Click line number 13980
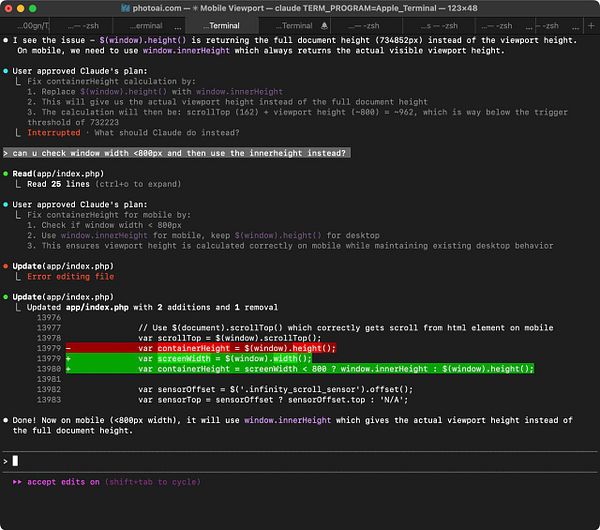The image size is (600, 530). tap(49, 369)
